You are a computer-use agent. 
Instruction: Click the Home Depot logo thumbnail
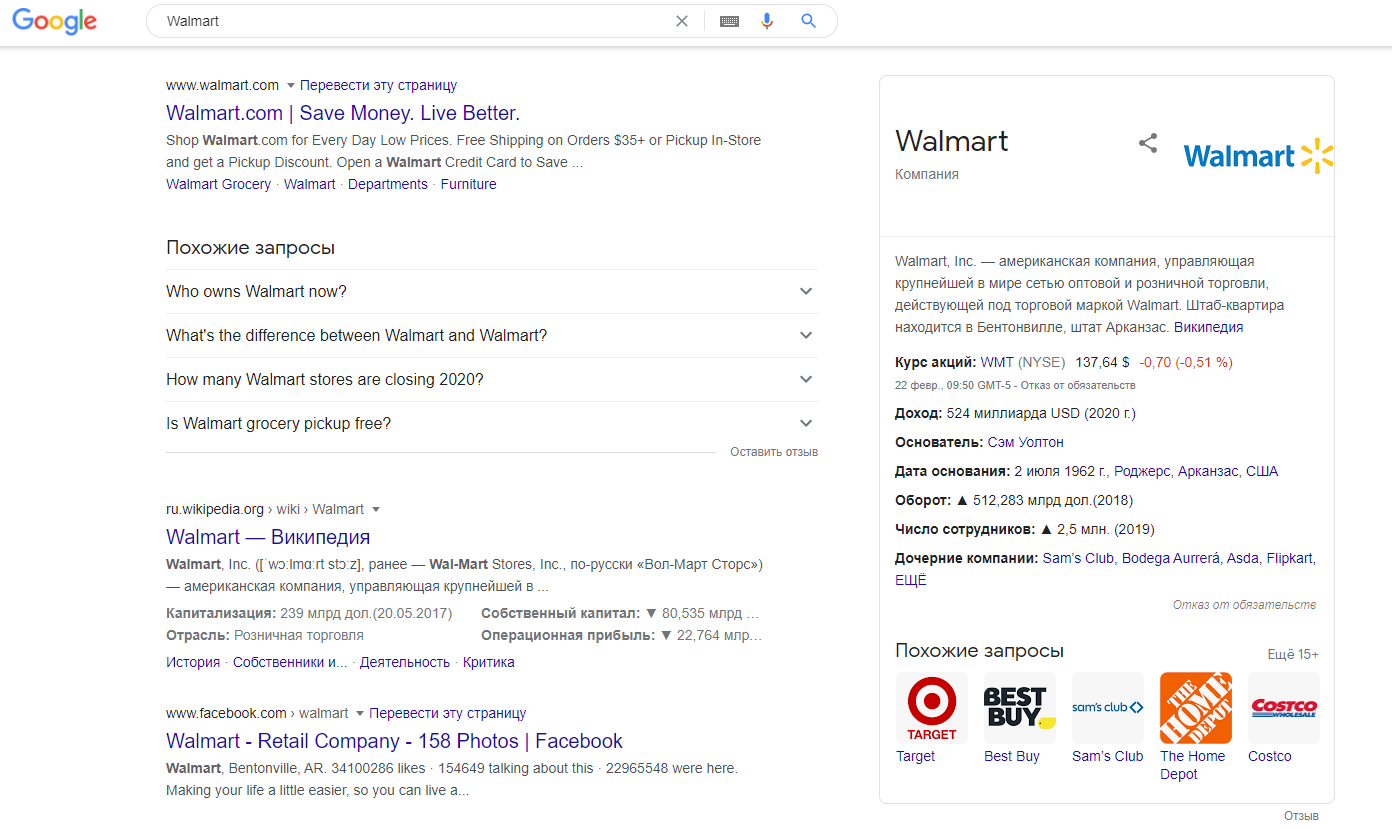point(1196,708)
